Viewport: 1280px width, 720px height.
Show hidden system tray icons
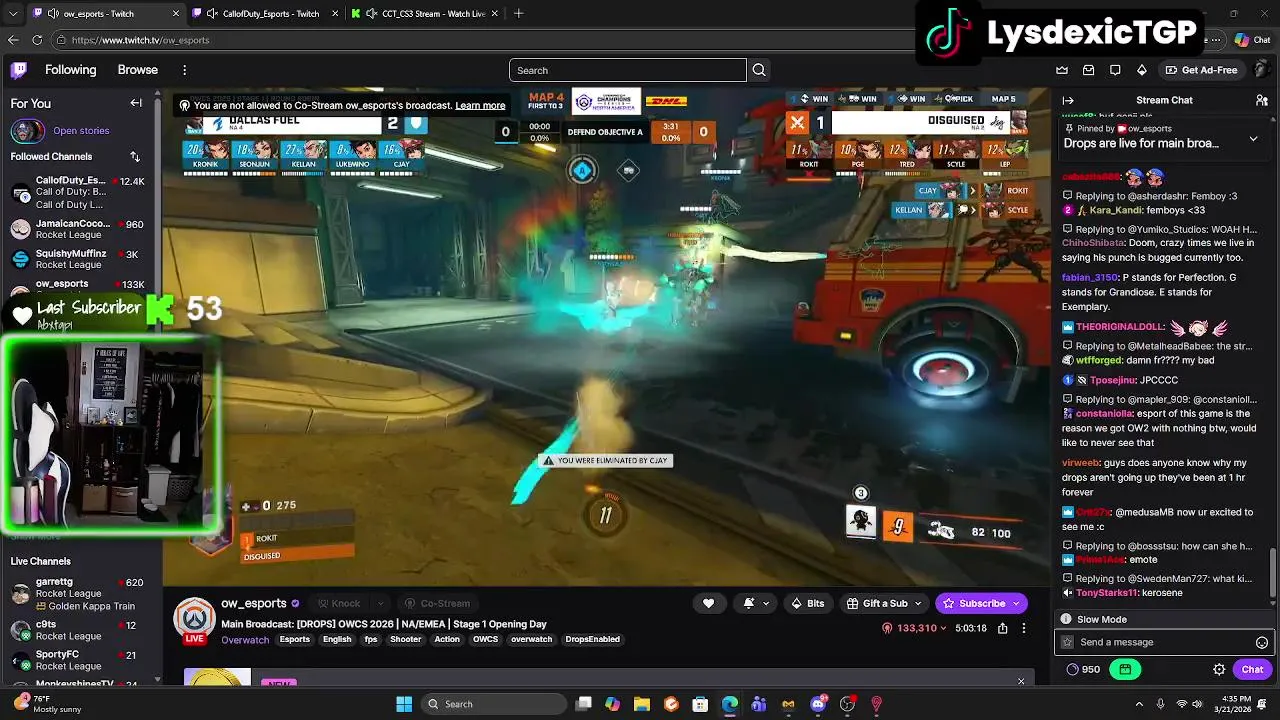[x=1139, y=704]
